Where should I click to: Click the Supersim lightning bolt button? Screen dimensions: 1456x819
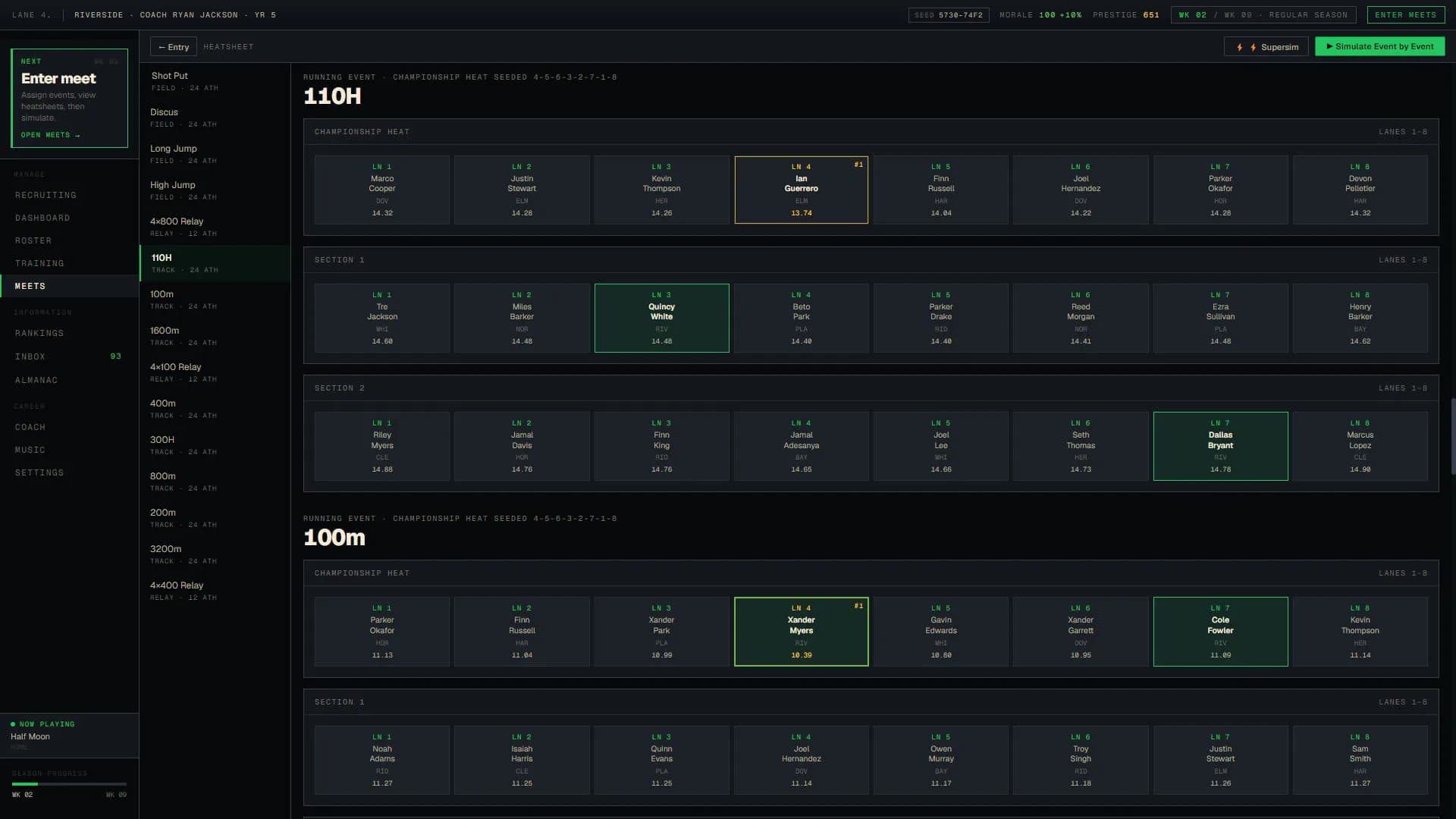point(1266,47)
